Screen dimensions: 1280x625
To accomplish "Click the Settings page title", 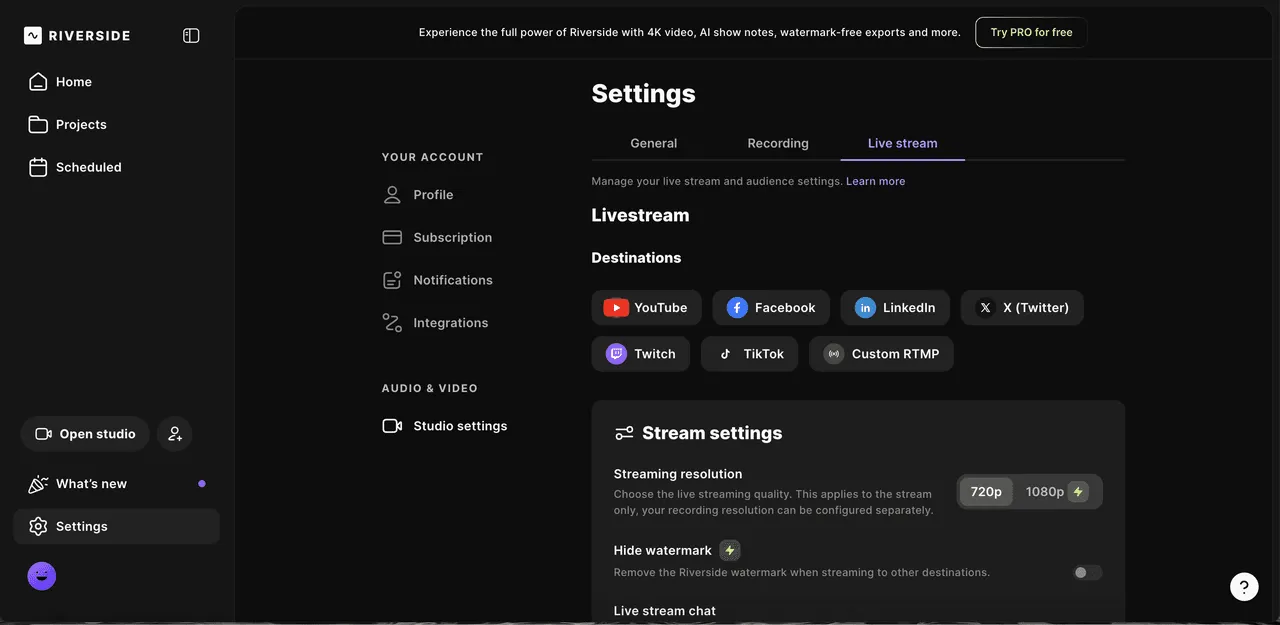I will click(x=644, y=94).
